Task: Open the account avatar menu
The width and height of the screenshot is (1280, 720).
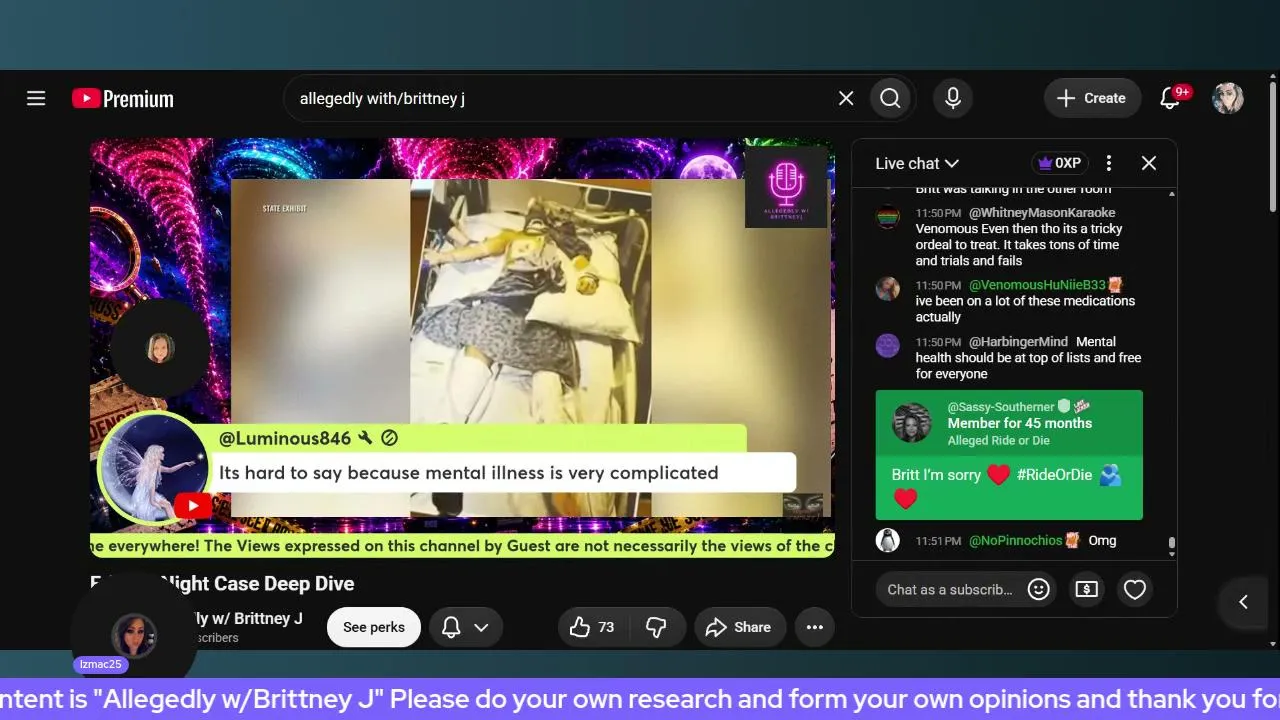Action: (x=1228, y=98)
